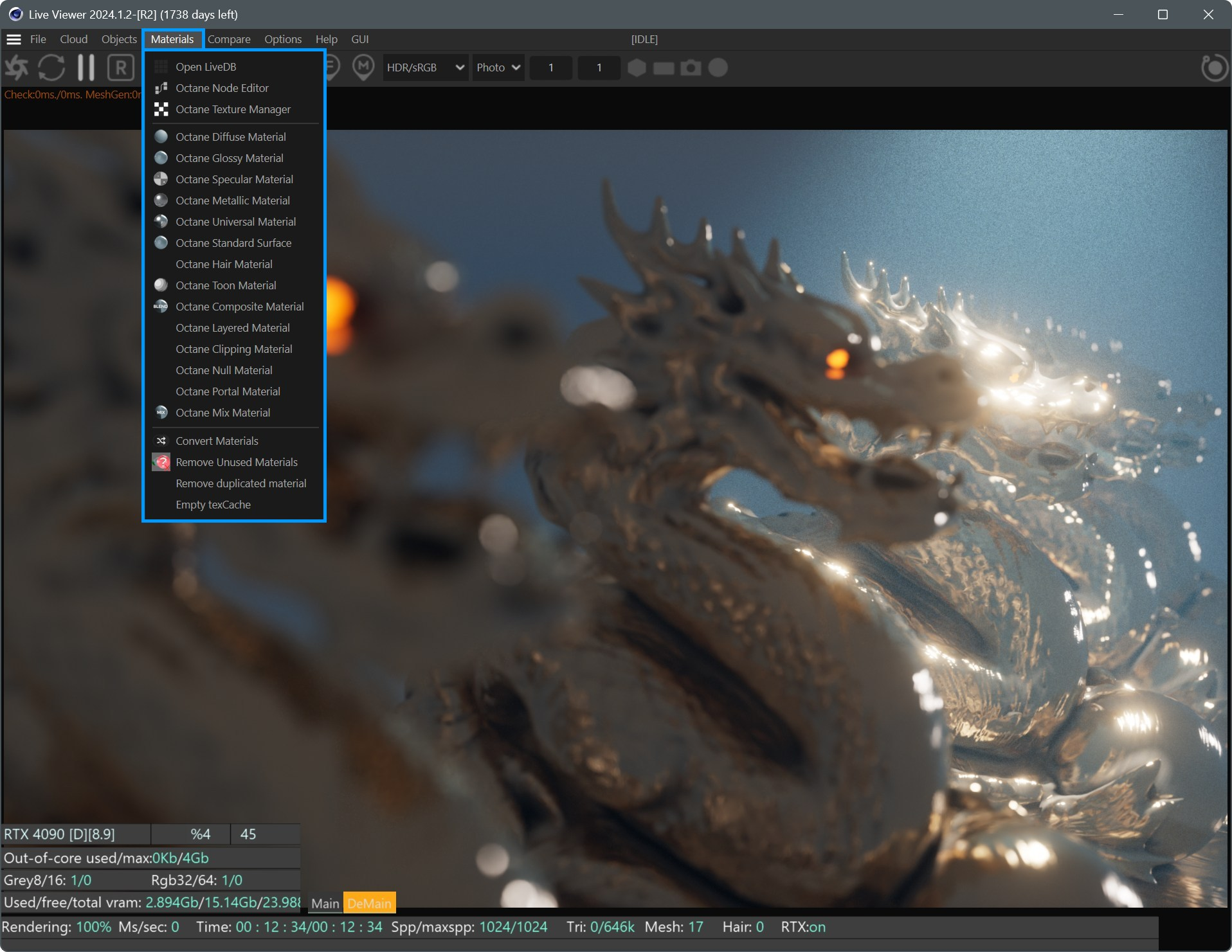Toggle the gray rectangle toolbar button
Screen dimensions: 1232x952
(664, 67)
